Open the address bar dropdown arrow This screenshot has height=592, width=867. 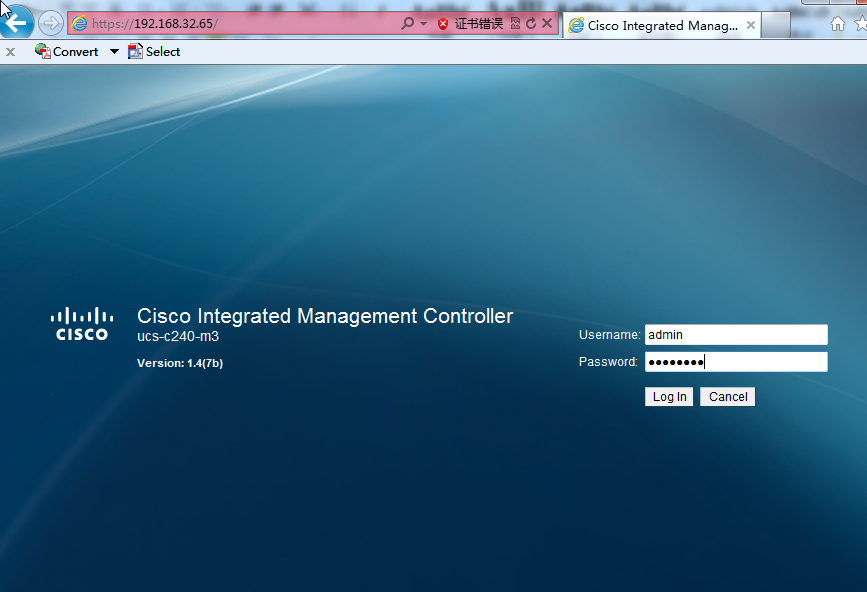click(x=424, y=23)
